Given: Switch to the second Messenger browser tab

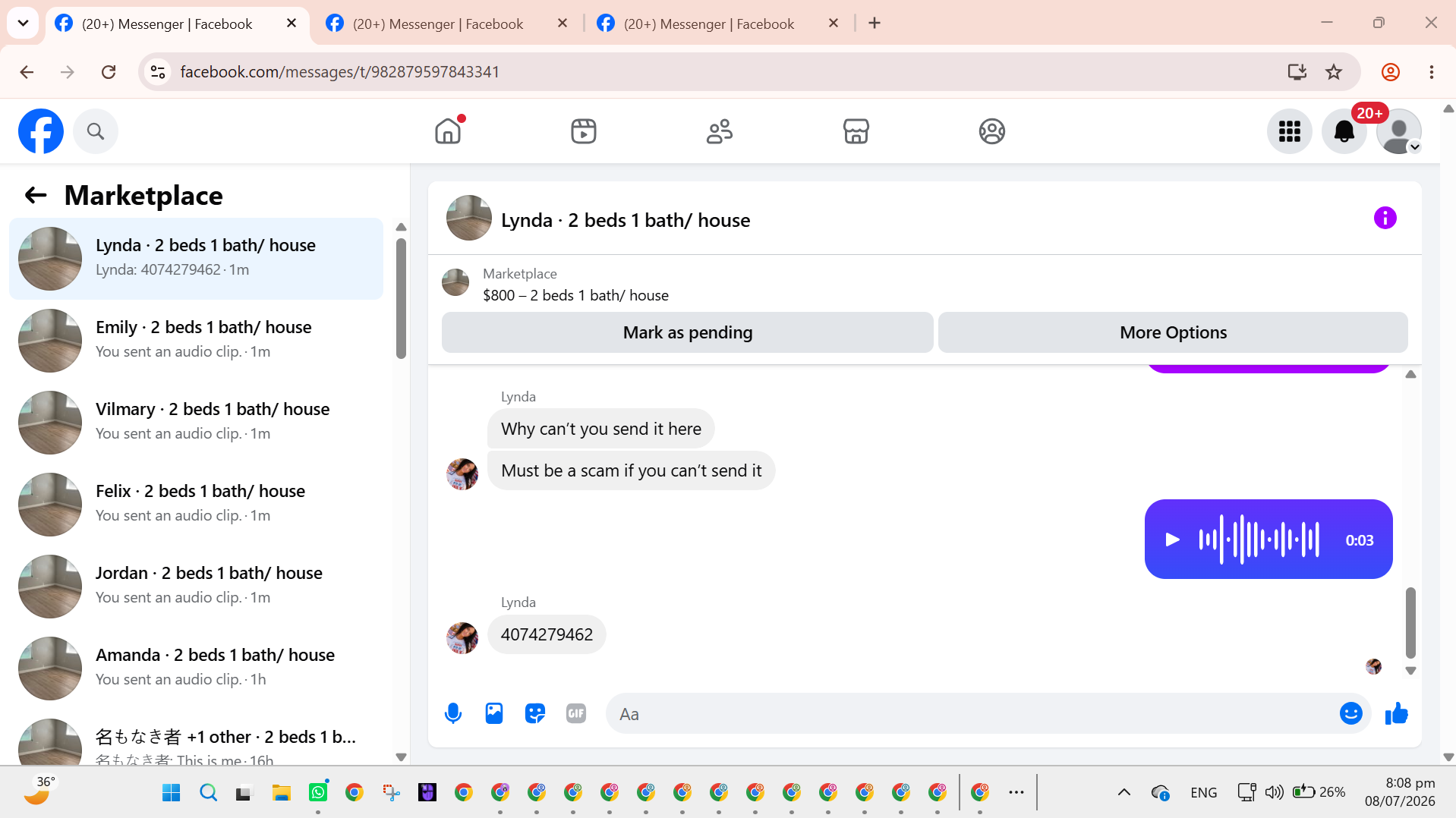Looking at the screenshot, I should [x=437, y=24].
